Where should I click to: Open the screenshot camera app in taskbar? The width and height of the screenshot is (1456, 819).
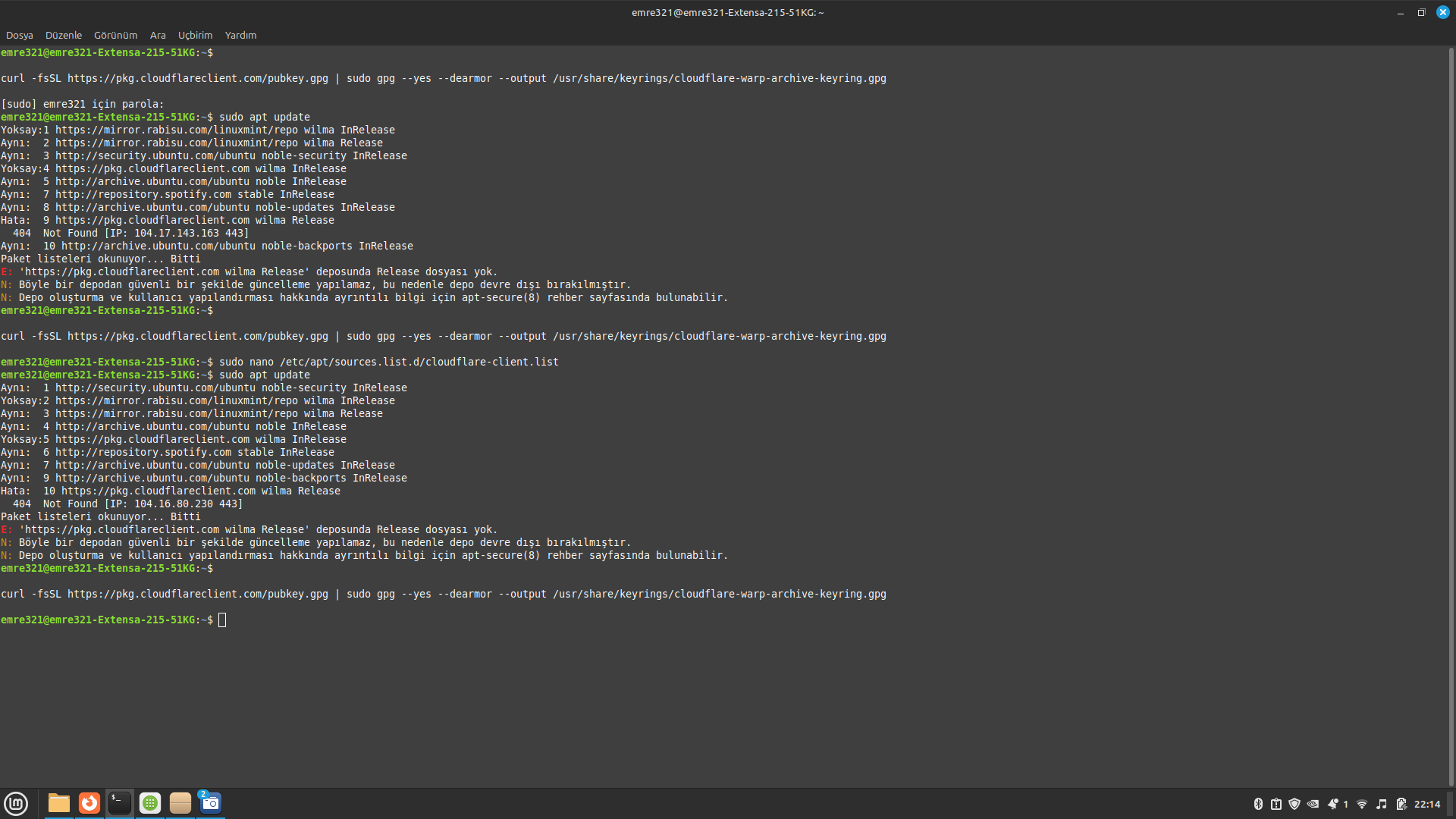click(211, 803)
